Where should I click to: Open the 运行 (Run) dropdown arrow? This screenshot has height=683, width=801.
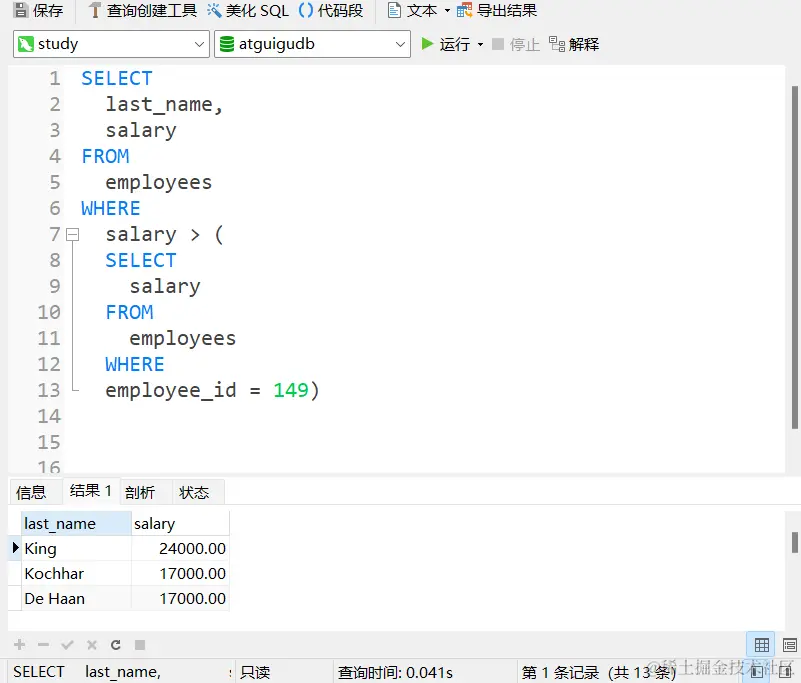[x=479, y=44]
